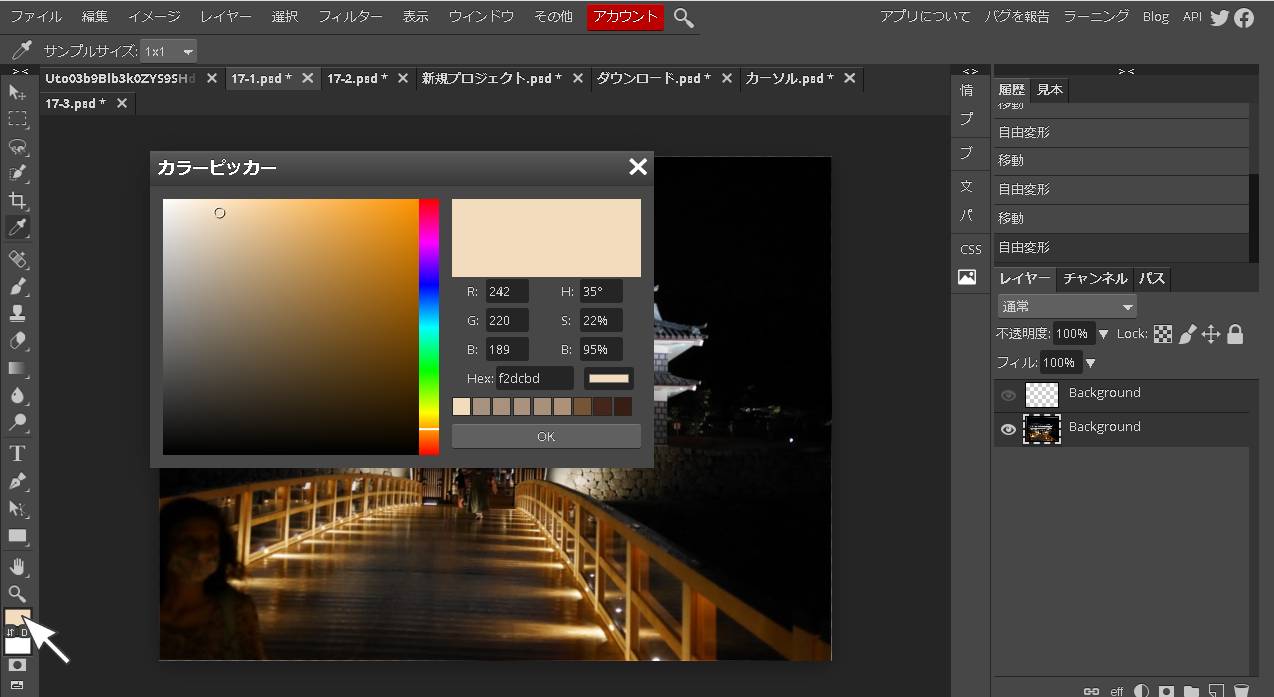Image resolution: width=1274 pixels, height=697 pixels.
Task: Click the lock-all padlock icon
Action: coord(1235,334)
